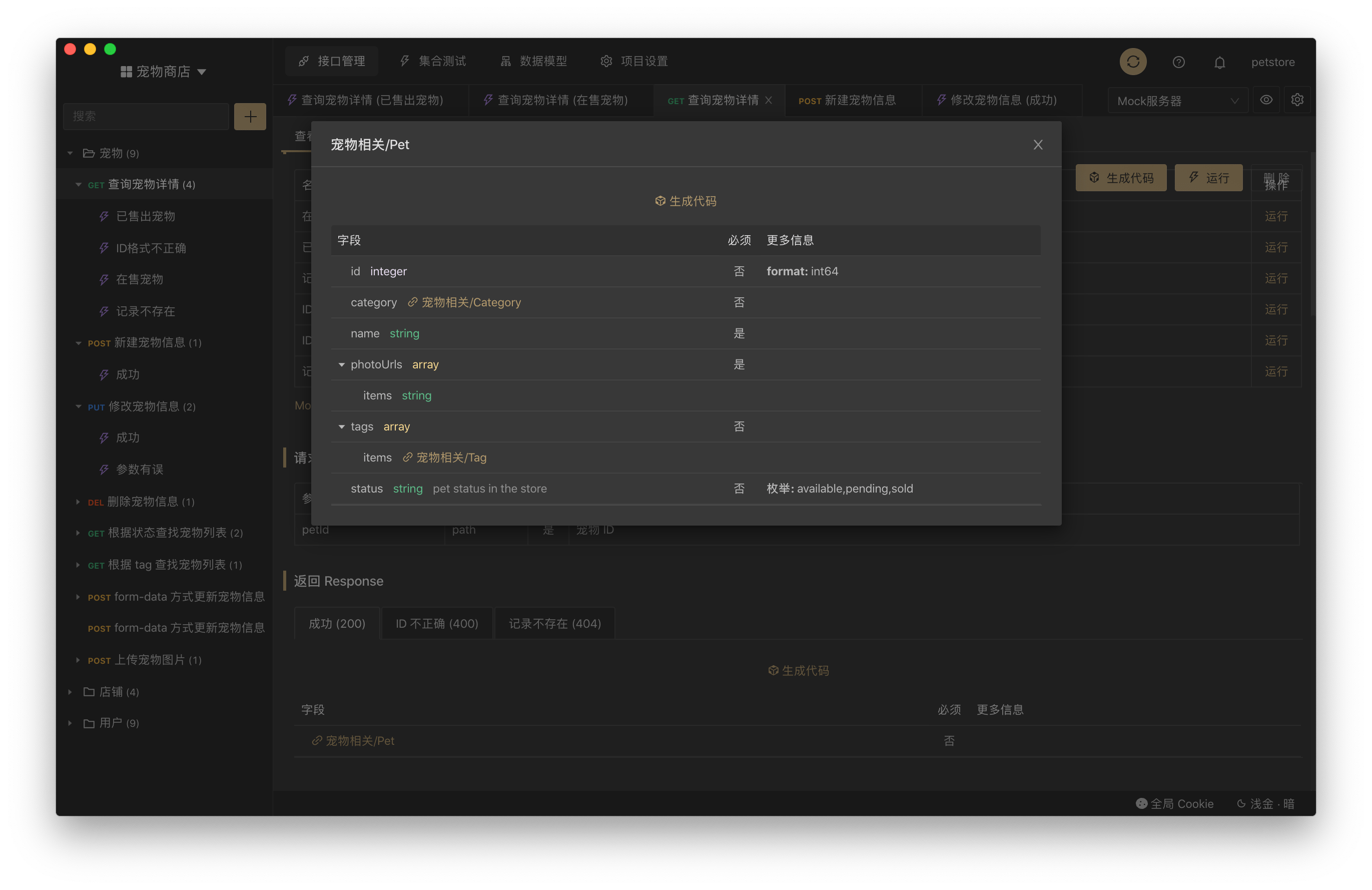Click the sync refresh icon in top bar
Image resolution: width=1372 pixels, height=890 pixels.
[x=1132, y=61]
